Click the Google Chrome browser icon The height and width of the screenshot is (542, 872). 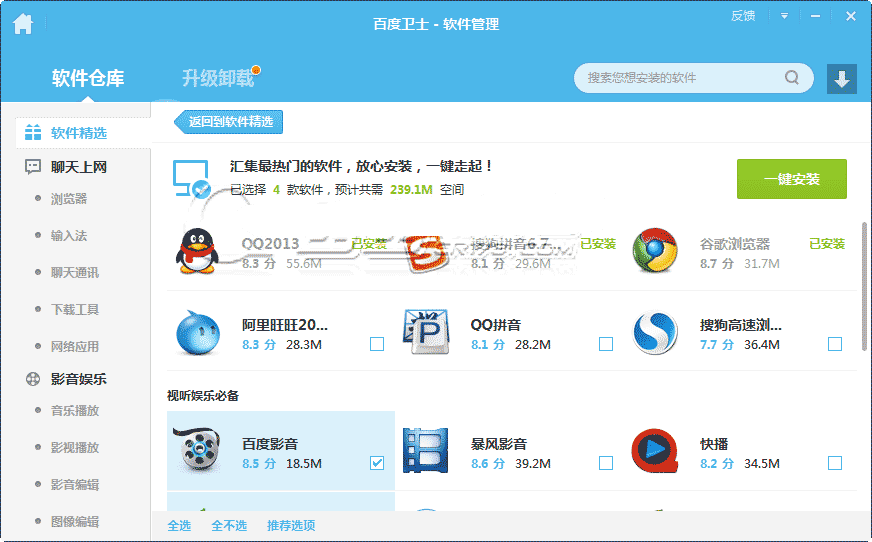[655, 250]
